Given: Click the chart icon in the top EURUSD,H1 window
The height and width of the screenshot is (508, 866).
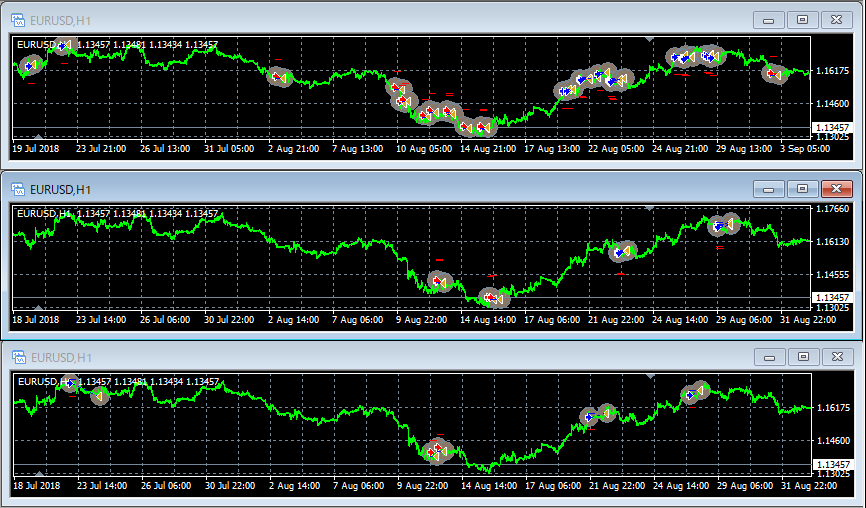Looking at the screenshot, I should [x=18, y=20].
